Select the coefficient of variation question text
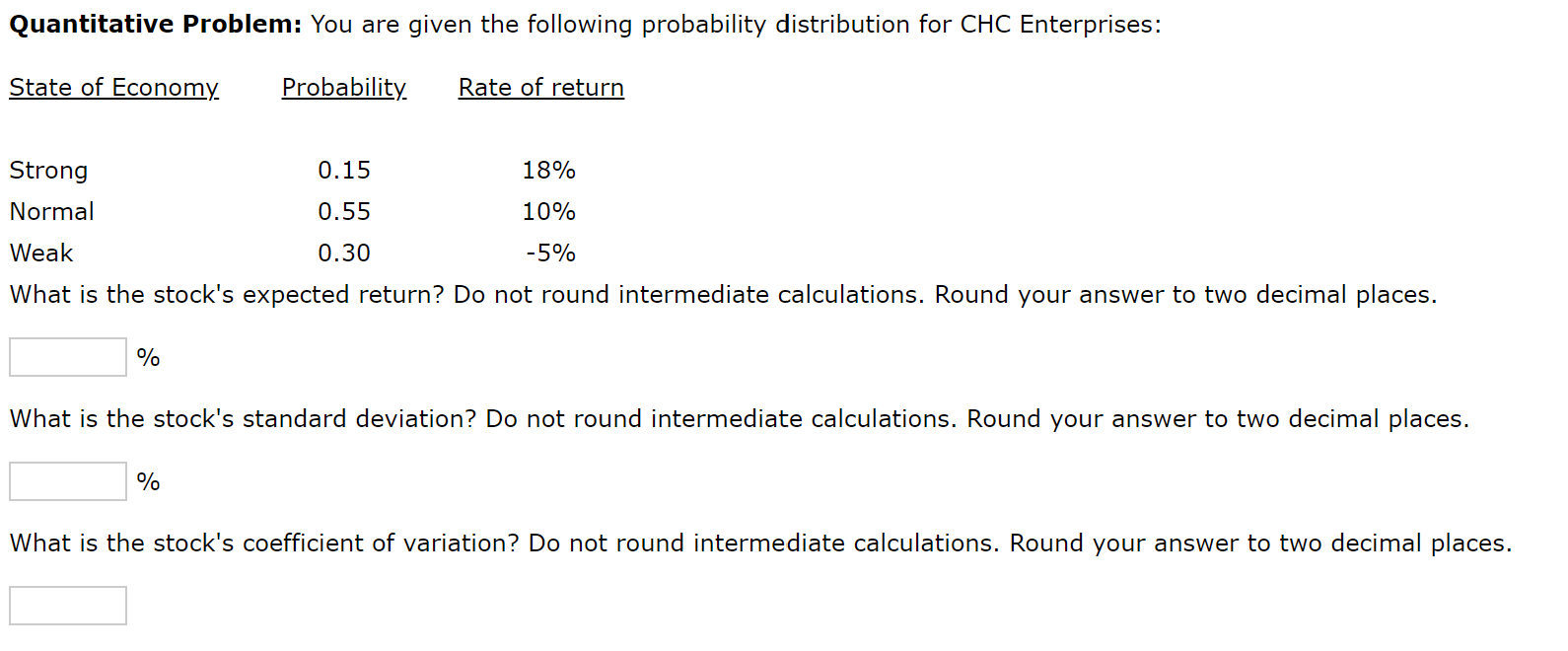1568x651 pixels. click(759, 542)
